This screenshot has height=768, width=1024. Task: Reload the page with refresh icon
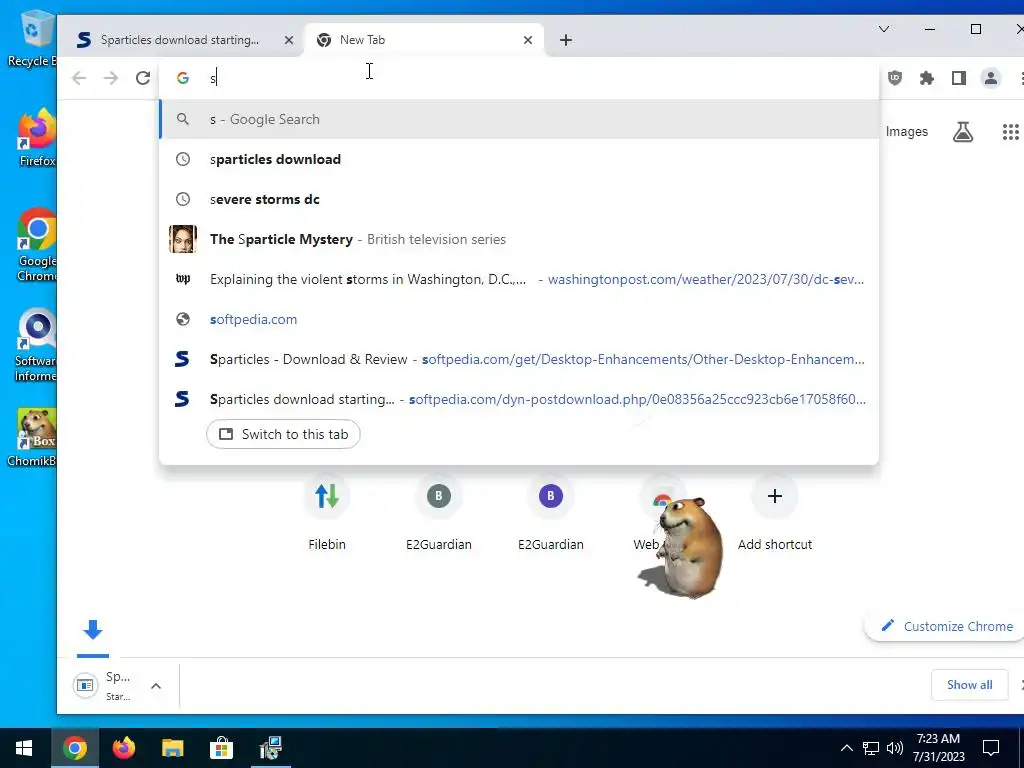click(142, 78)
